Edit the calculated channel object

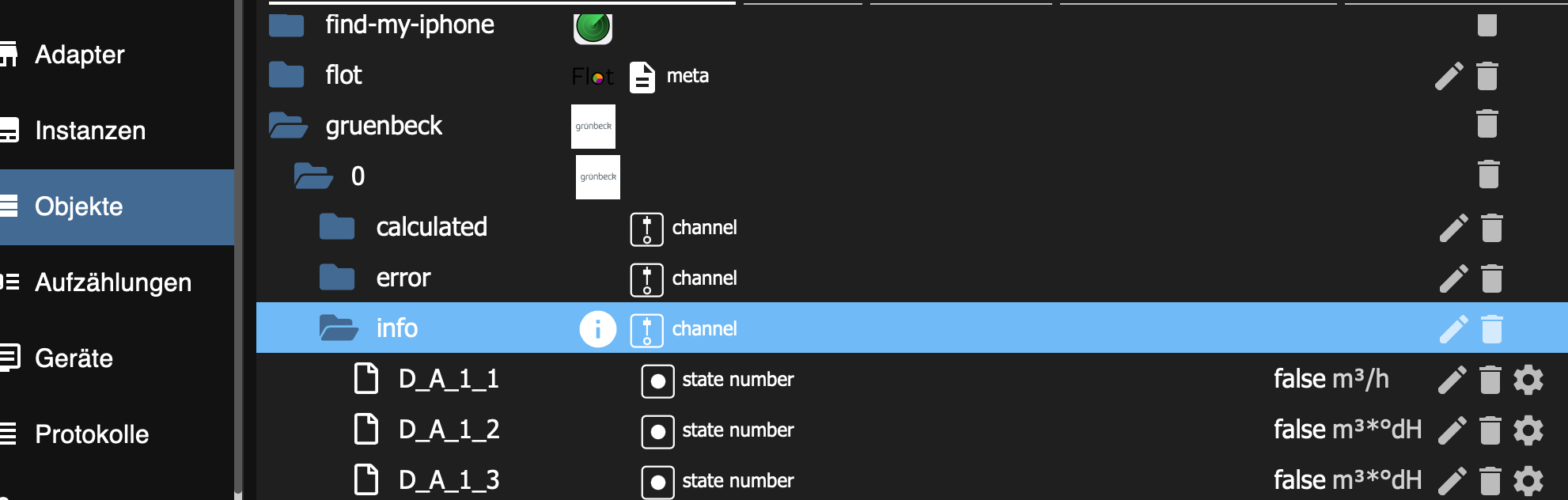pyautogui.click(x=1453, y=228)
